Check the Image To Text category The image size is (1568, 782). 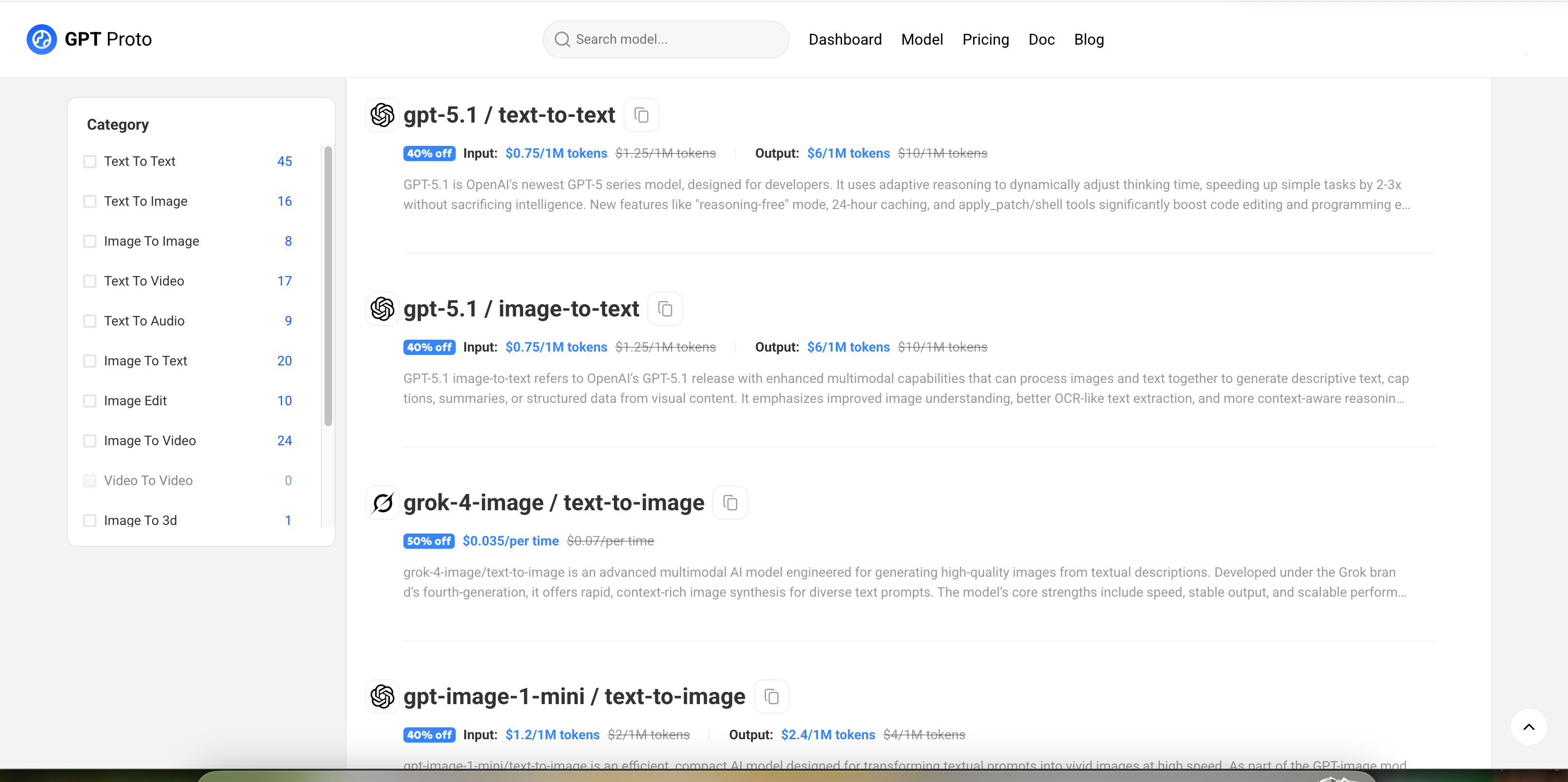pyautogui.click(x=89, y=362)
